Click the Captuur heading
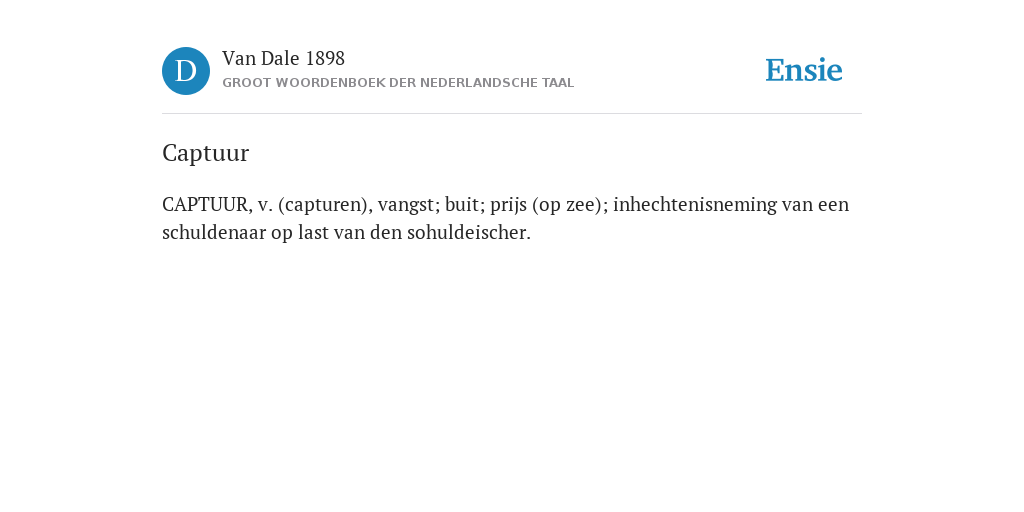Viewport: 1024px width, 512px height. point(206,153)
